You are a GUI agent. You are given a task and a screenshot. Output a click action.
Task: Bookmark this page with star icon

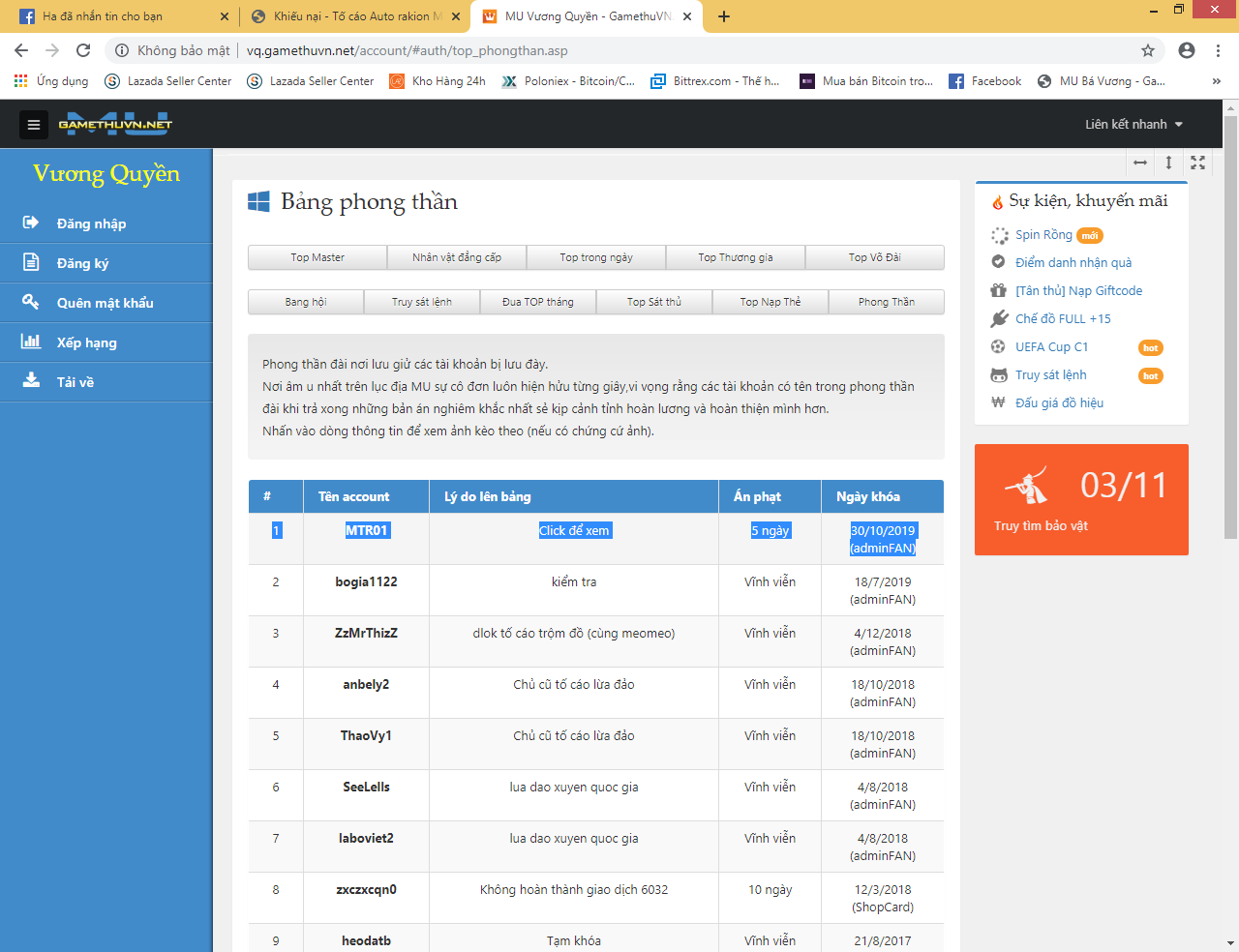[x=1148, y=50]
